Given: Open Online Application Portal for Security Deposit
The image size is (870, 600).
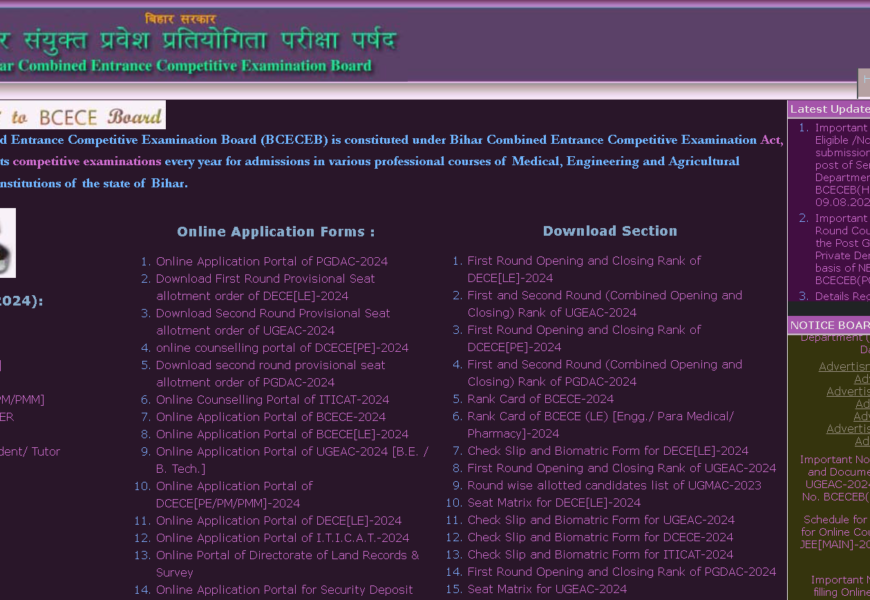Looking at the screenshot, I should click(284, 590).
